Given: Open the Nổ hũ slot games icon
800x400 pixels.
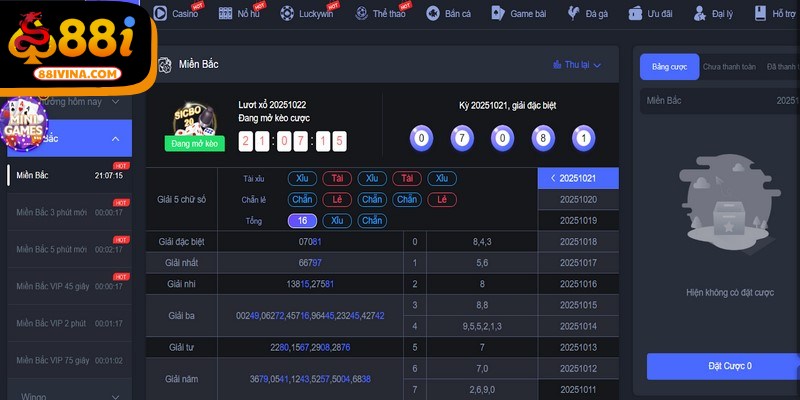Looking at the screenshot, I should pos(226,13).
